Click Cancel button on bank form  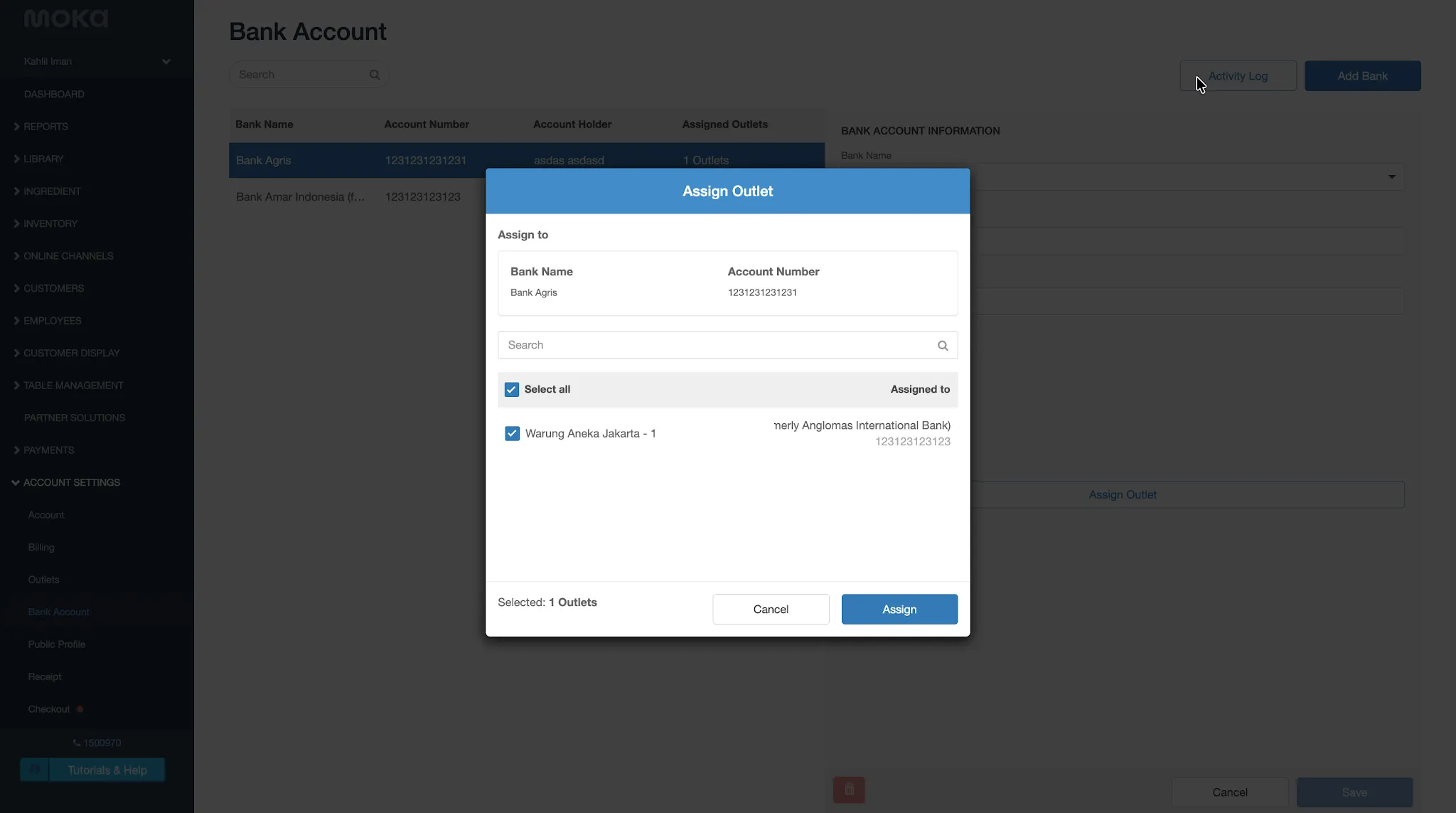[x=1230, y=792]
